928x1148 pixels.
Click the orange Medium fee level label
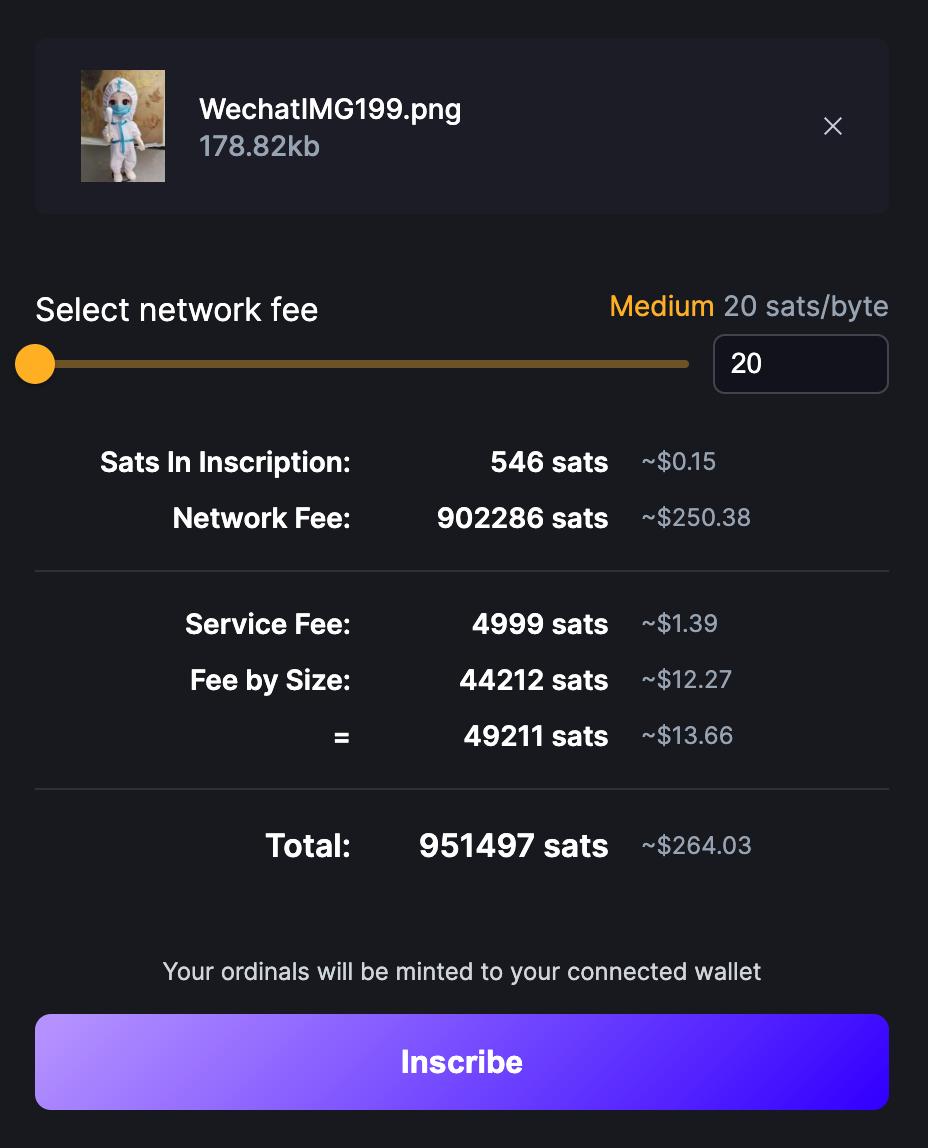coord(661,306)
